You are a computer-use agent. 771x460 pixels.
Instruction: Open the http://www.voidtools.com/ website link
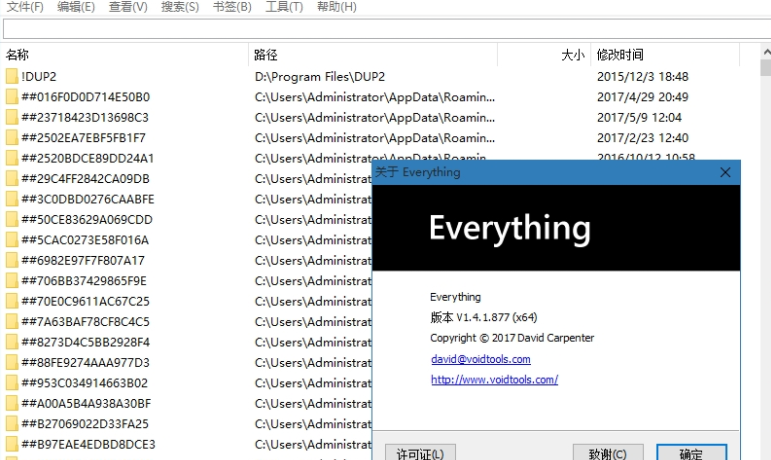(495, 379)
